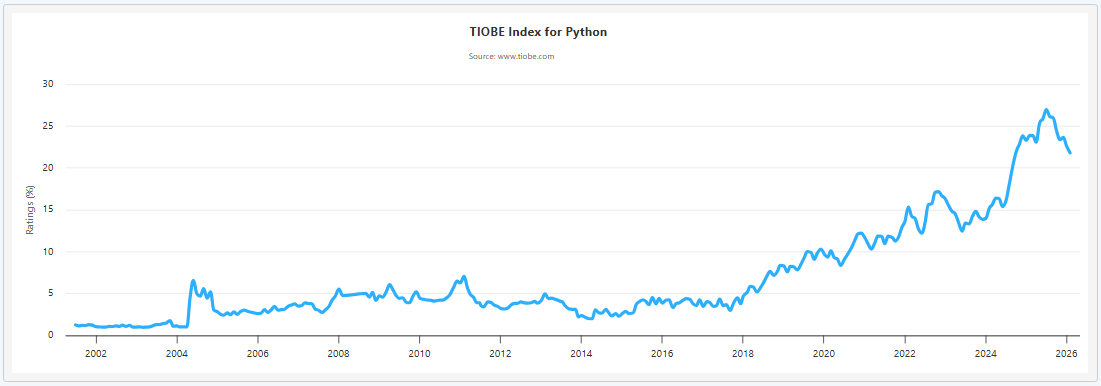Click the "Ratings (%)" axis label
1101x386 pixels.
(30, 209)
